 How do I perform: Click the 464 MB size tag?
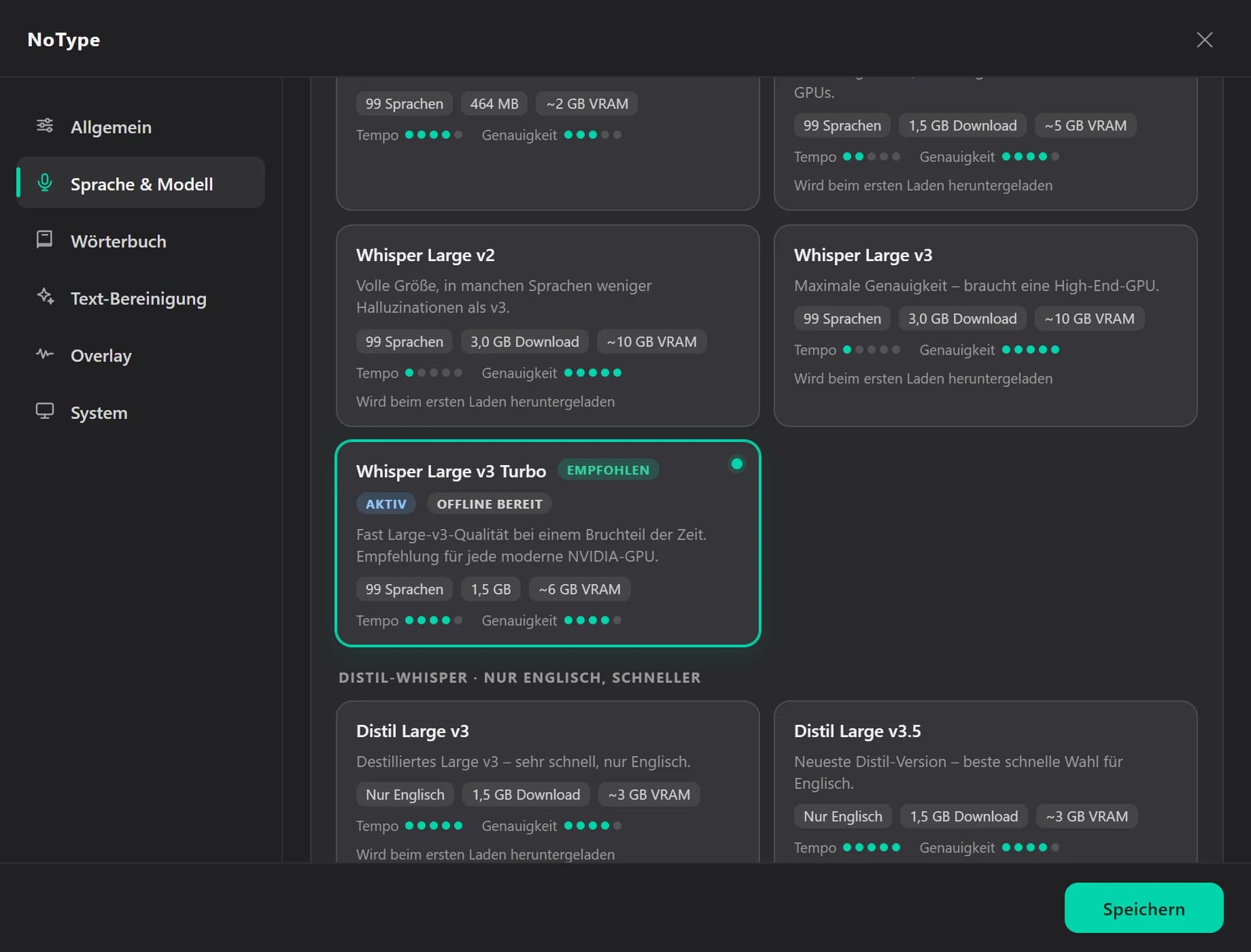coord(494,103)
